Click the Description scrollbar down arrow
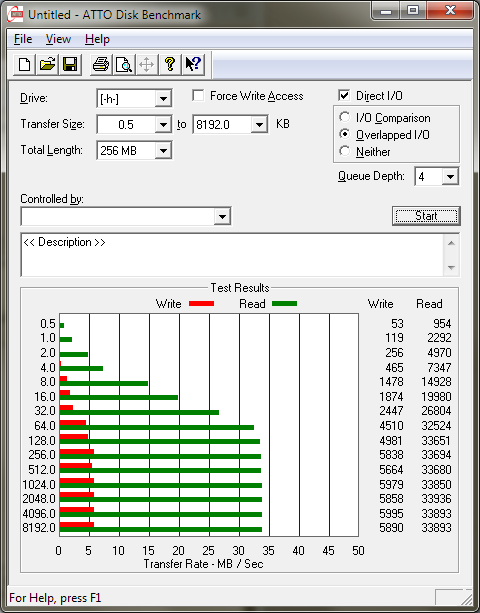Screen dimensions: 480x613 pyautogui.click(x=451, y=268)
